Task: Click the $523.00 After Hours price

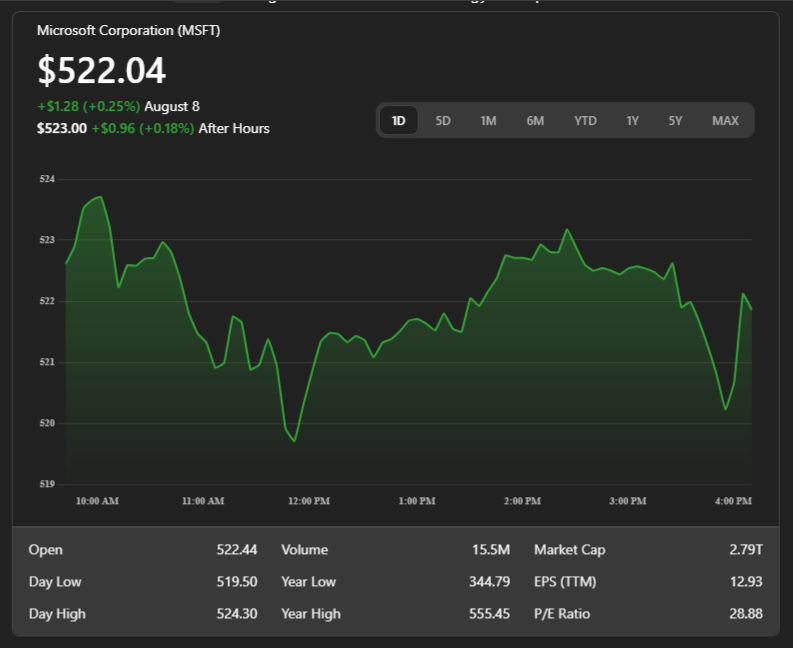Action: click(x=61, y=128)
